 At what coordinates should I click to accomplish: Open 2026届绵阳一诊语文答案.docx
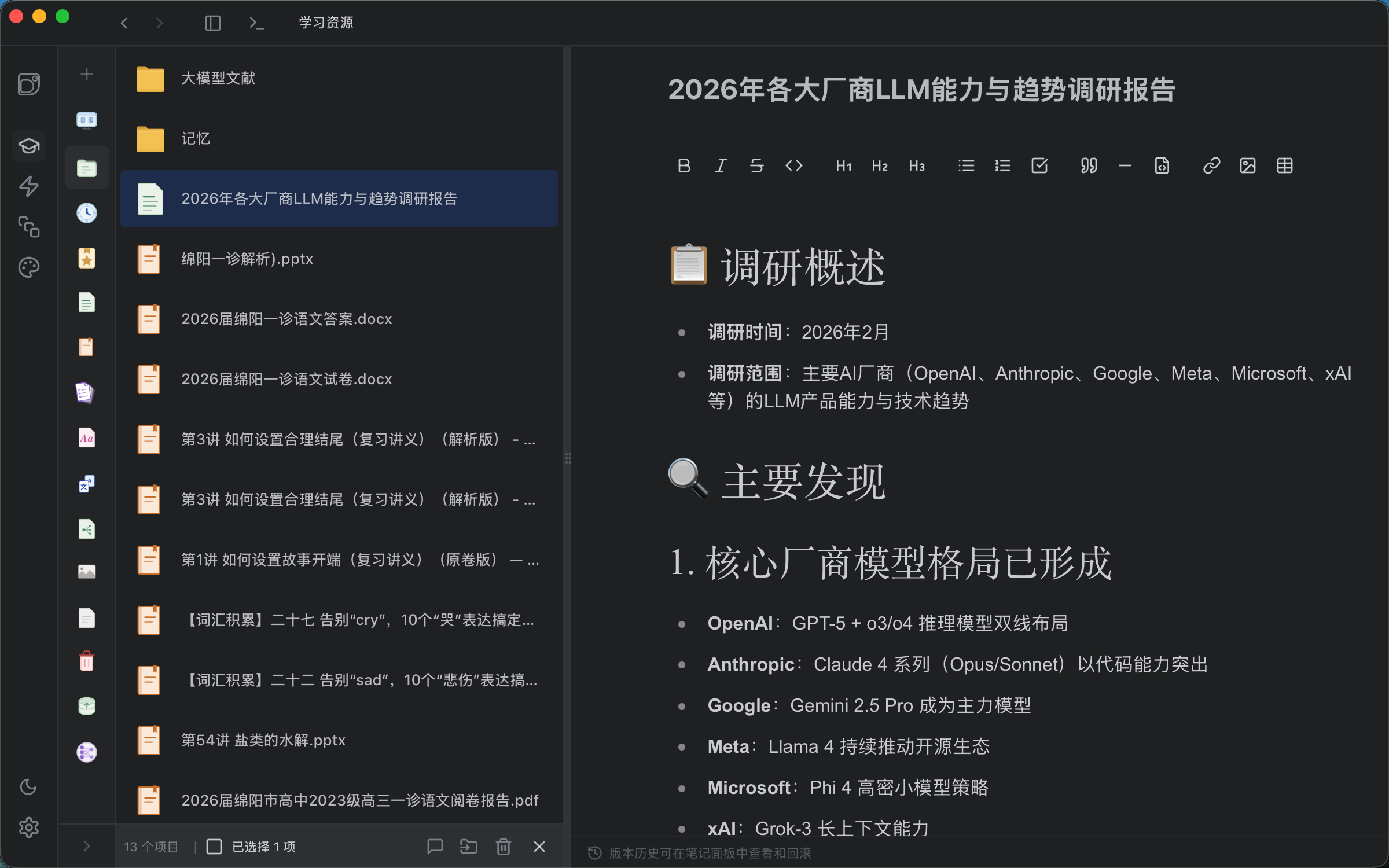coord(339,319)
